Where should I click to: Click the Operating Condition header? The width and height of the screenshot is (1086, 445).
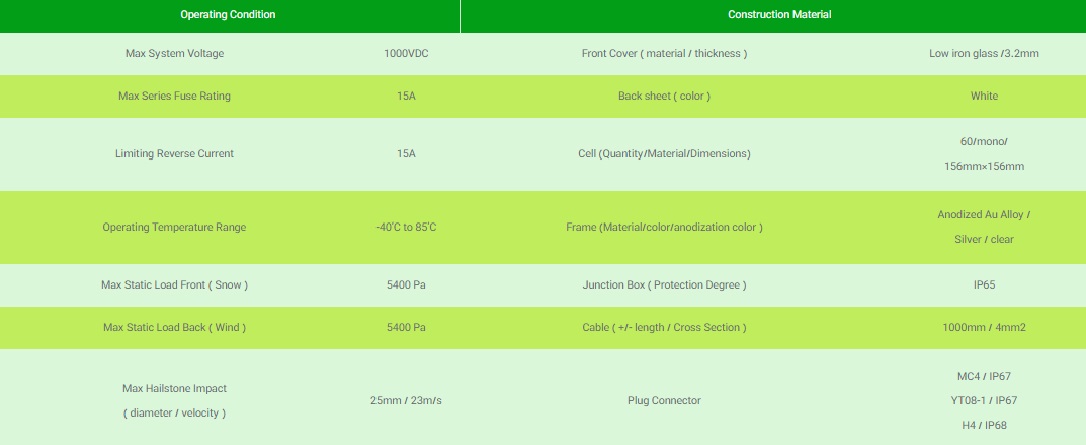point(228,15)
